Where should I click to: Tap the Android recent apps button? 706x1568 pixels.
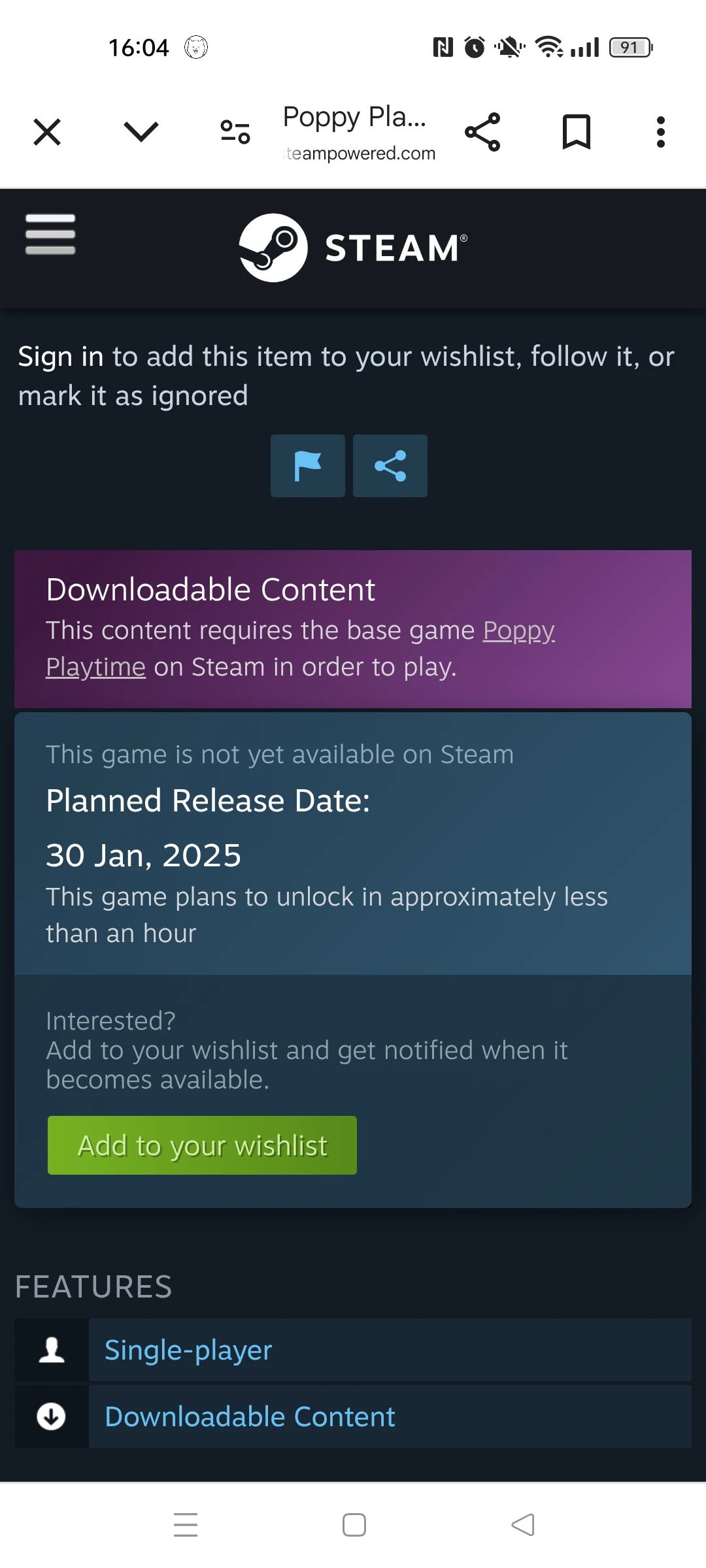pyautogui.click(x=186, y=1525)
